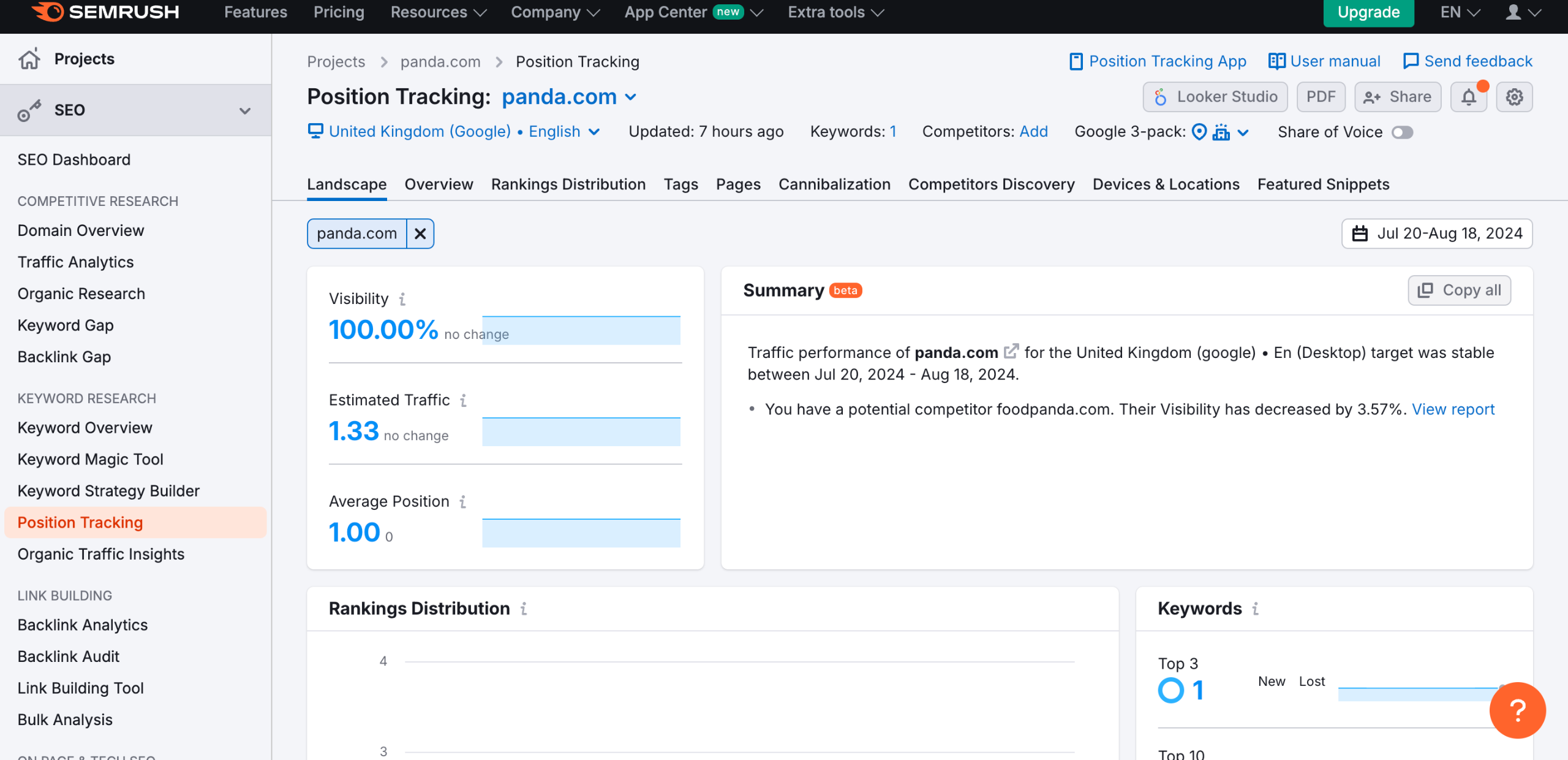Click the Copy all button
Viewport: 1568px width, 760px height.
(x=1459, y=291)
